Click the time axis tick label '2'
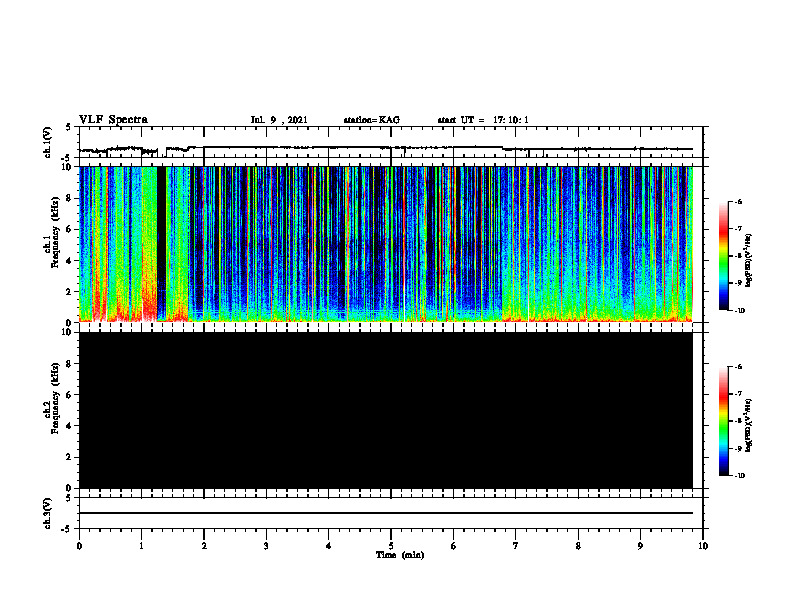 [x=204, y=546]
